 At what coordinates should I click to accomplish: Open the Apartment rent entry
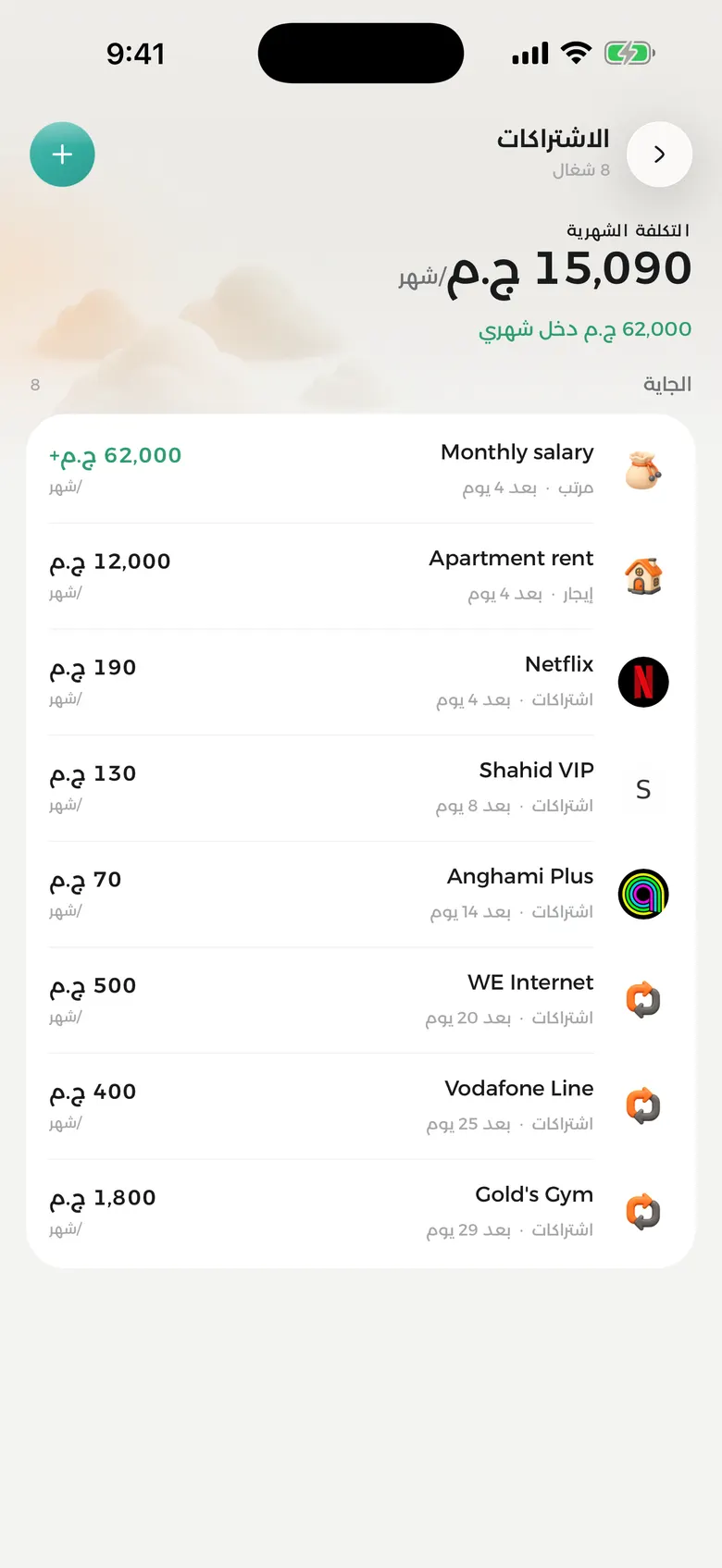[361, 576]
